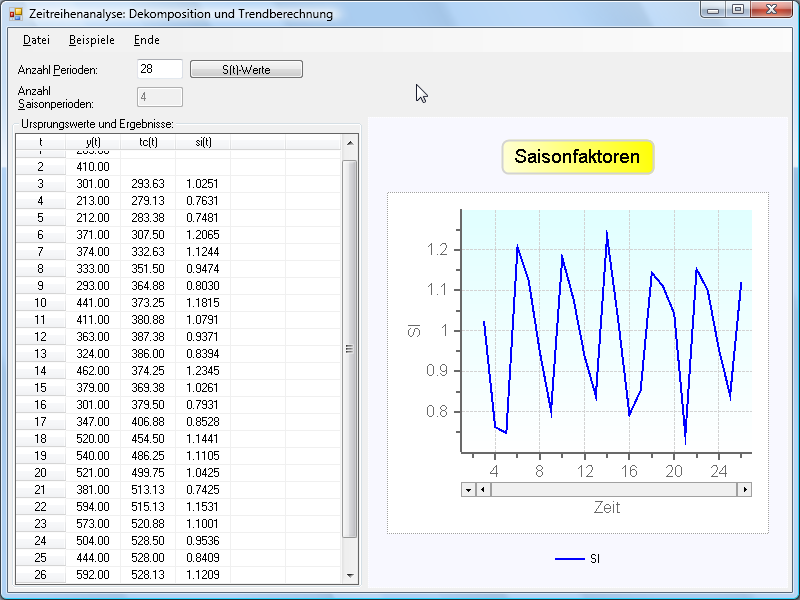The image size is (800, 600).
Task: Click the Anzahl Perioden input field
Action: pyautogui.click(x=160, y=69)
